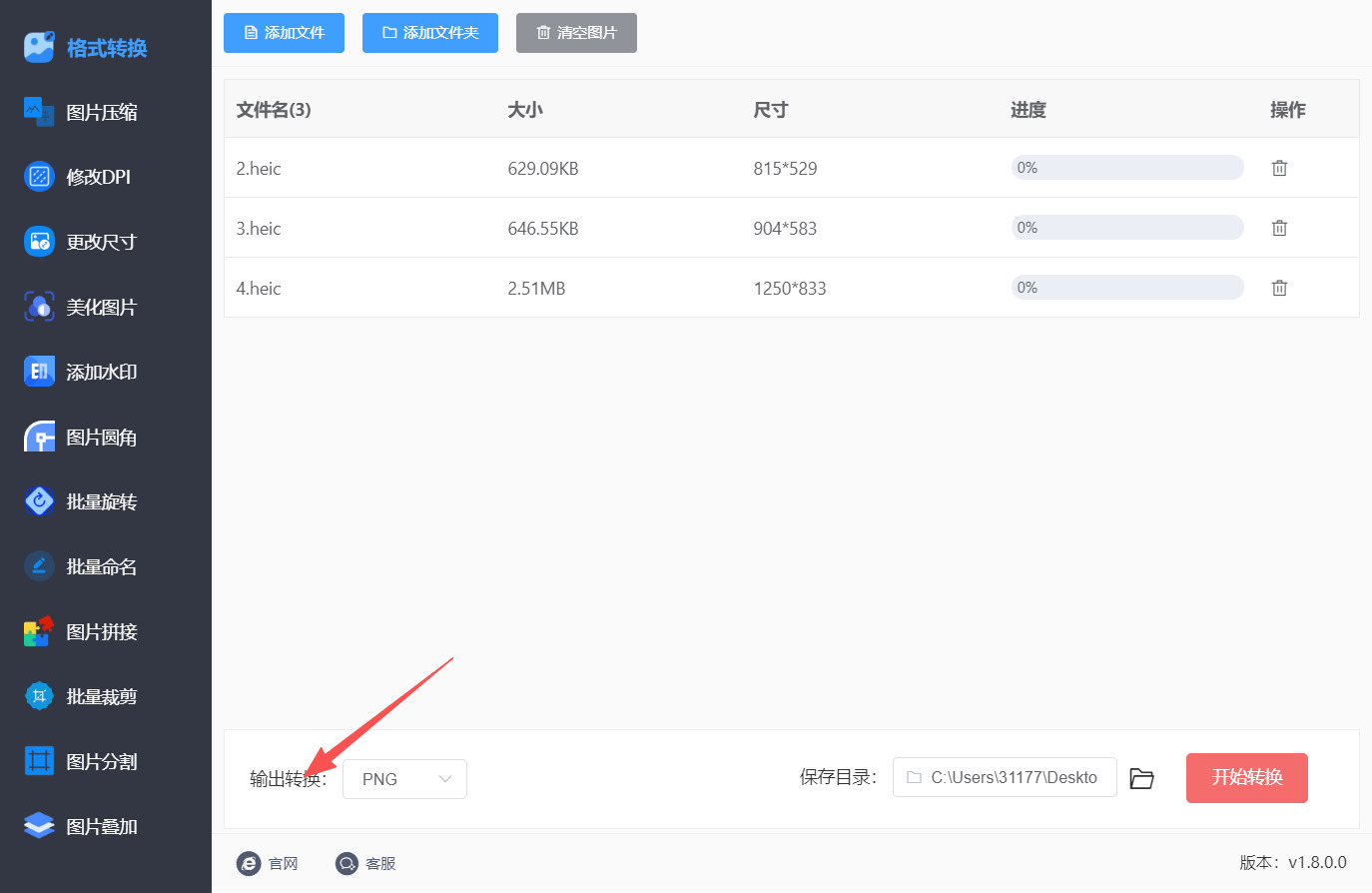Delete the 2.heic file with trash icon

tap(1279, 168)
